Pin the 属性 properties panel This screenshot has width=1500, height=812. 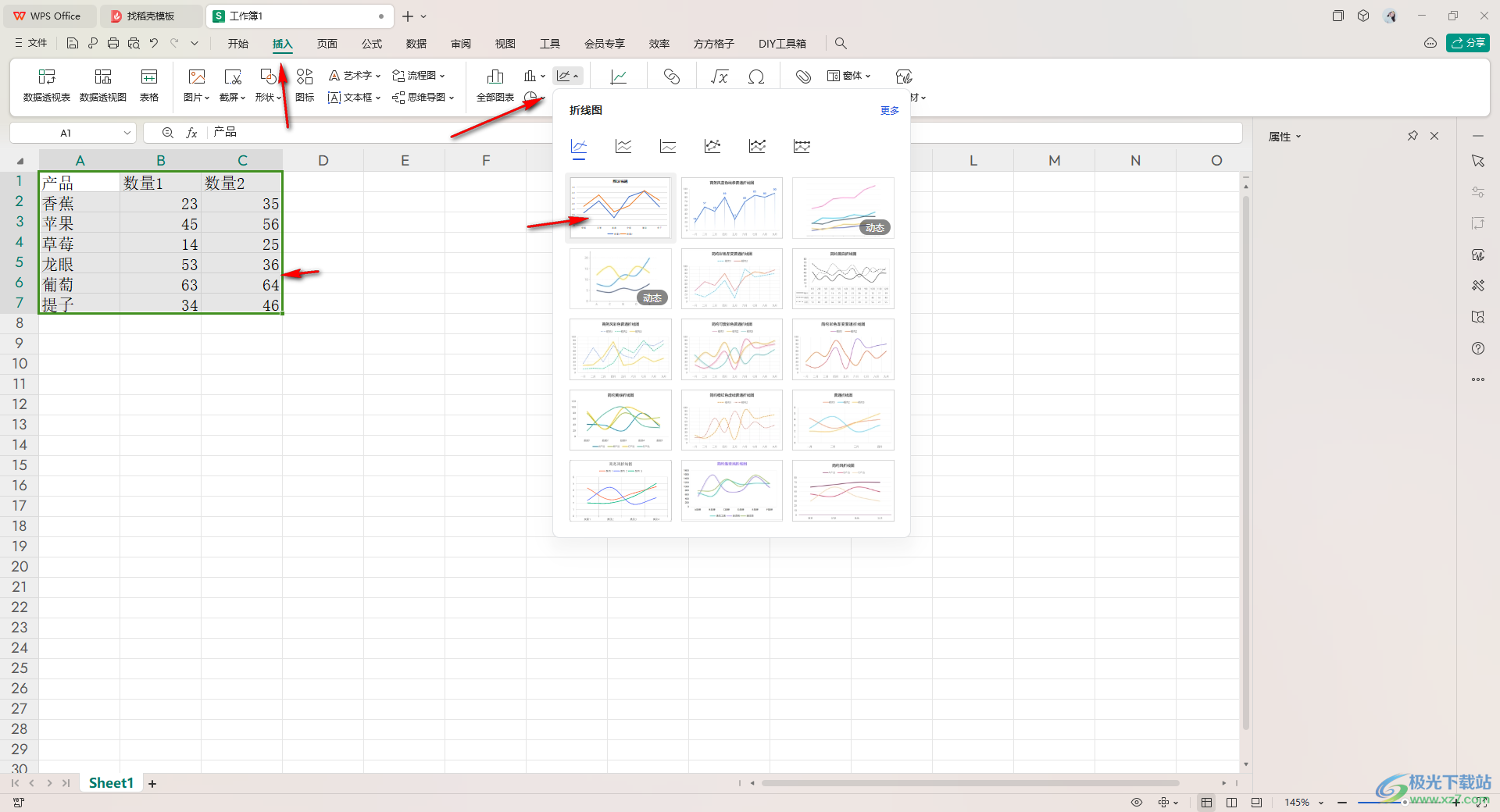click(1412, 136)
